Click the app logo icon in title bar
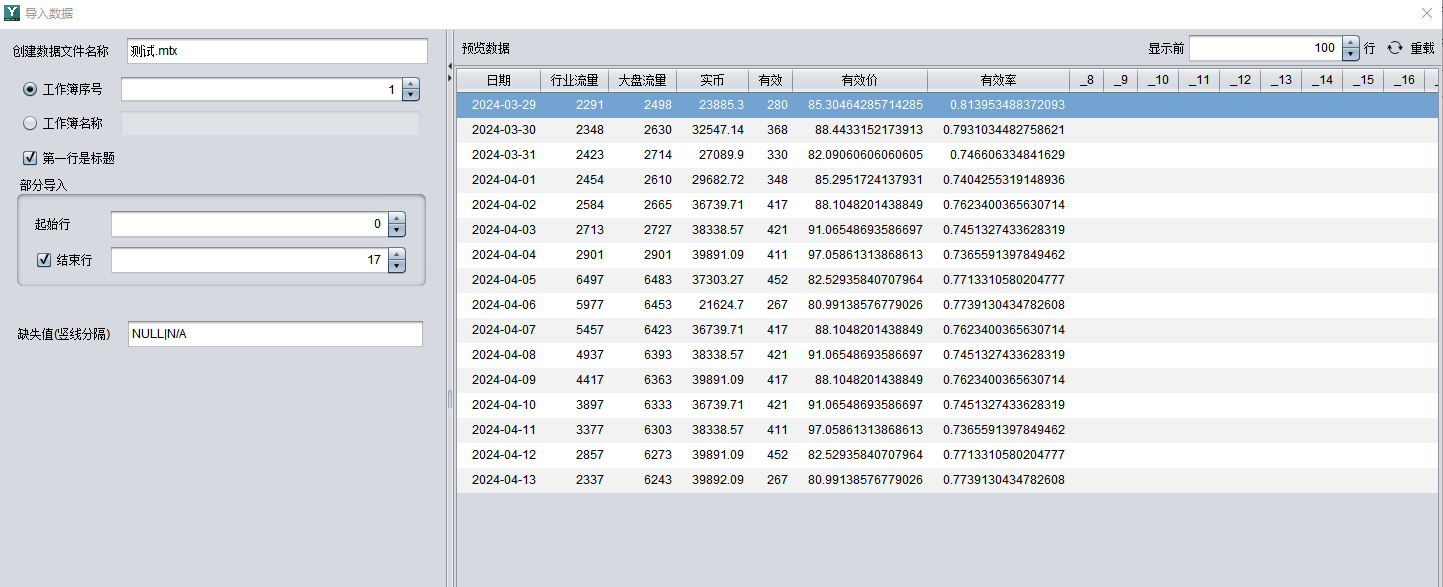This screenshot has width=1443, height=587. (x=12, y=13)
